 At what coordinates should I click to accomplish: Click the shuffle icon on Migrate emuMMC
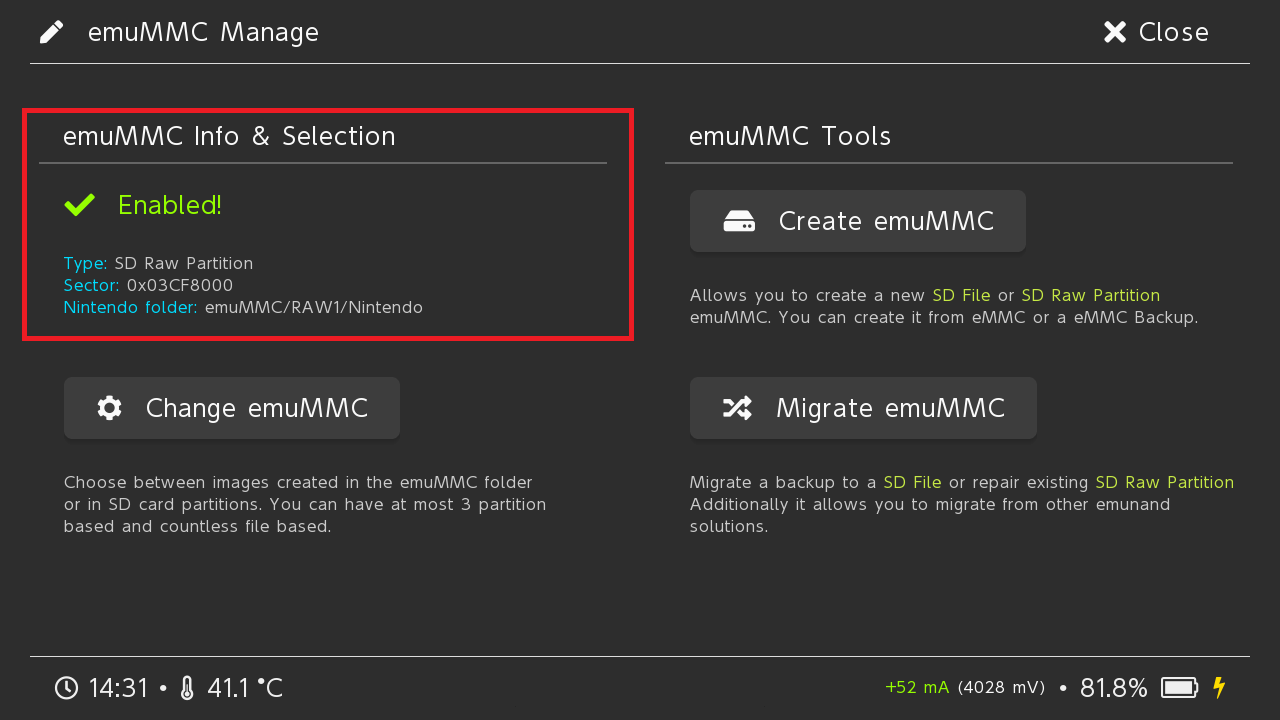(737, 408)
